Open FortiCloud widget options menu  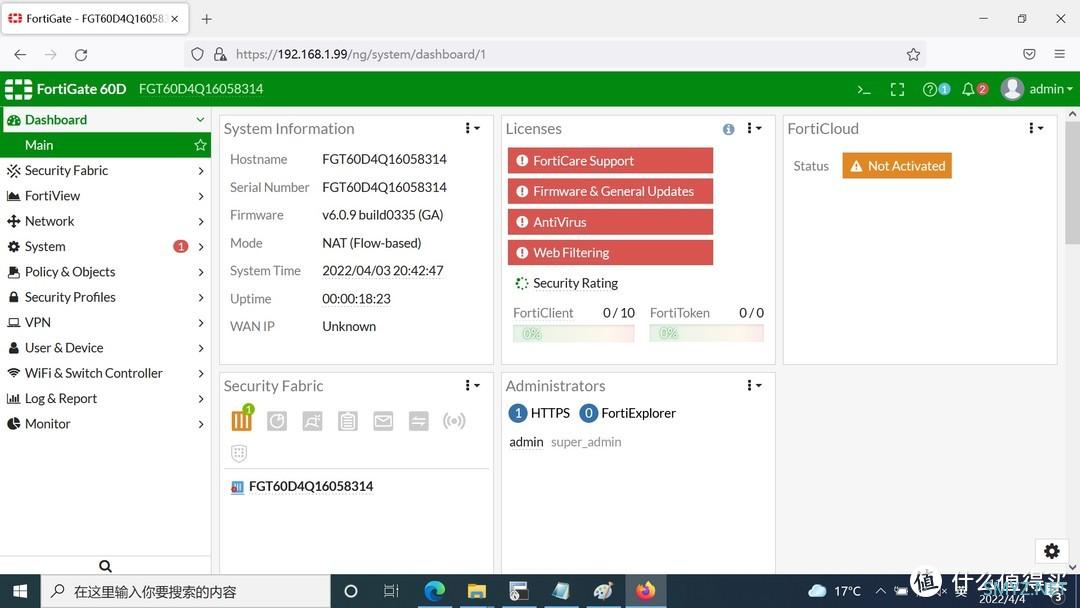(x=1036, y=128)
